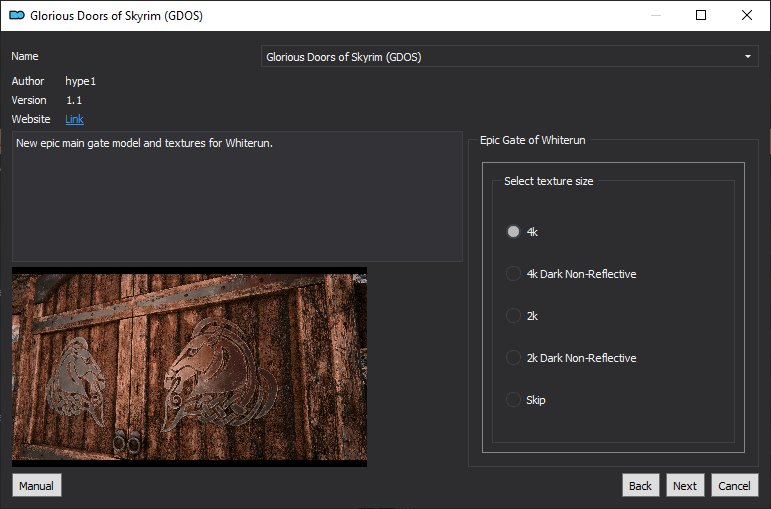
Task: Maximize the GDOS installer window
Action: [701, 15]
